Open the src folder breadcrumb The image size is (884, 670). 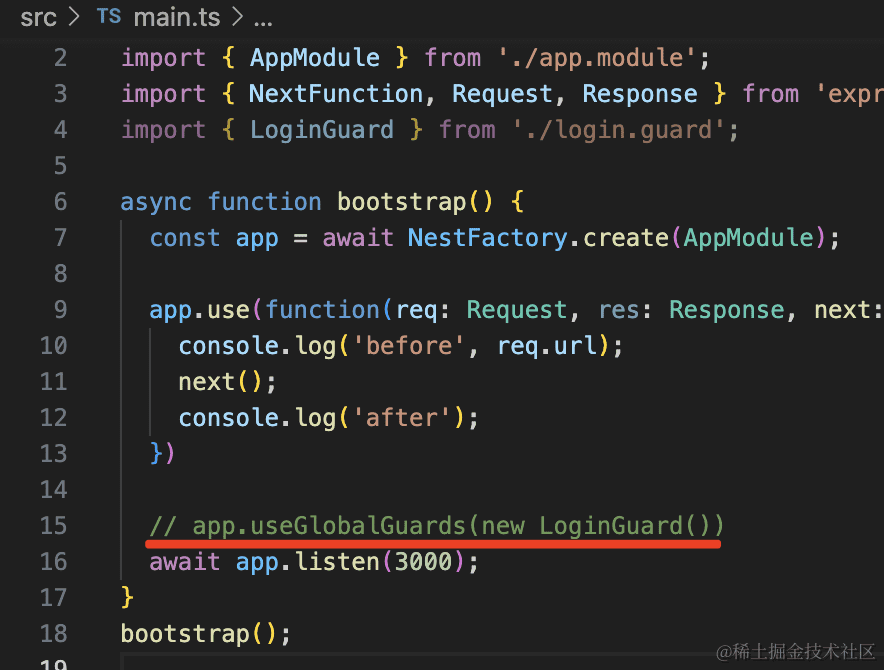tap(38, 17)
